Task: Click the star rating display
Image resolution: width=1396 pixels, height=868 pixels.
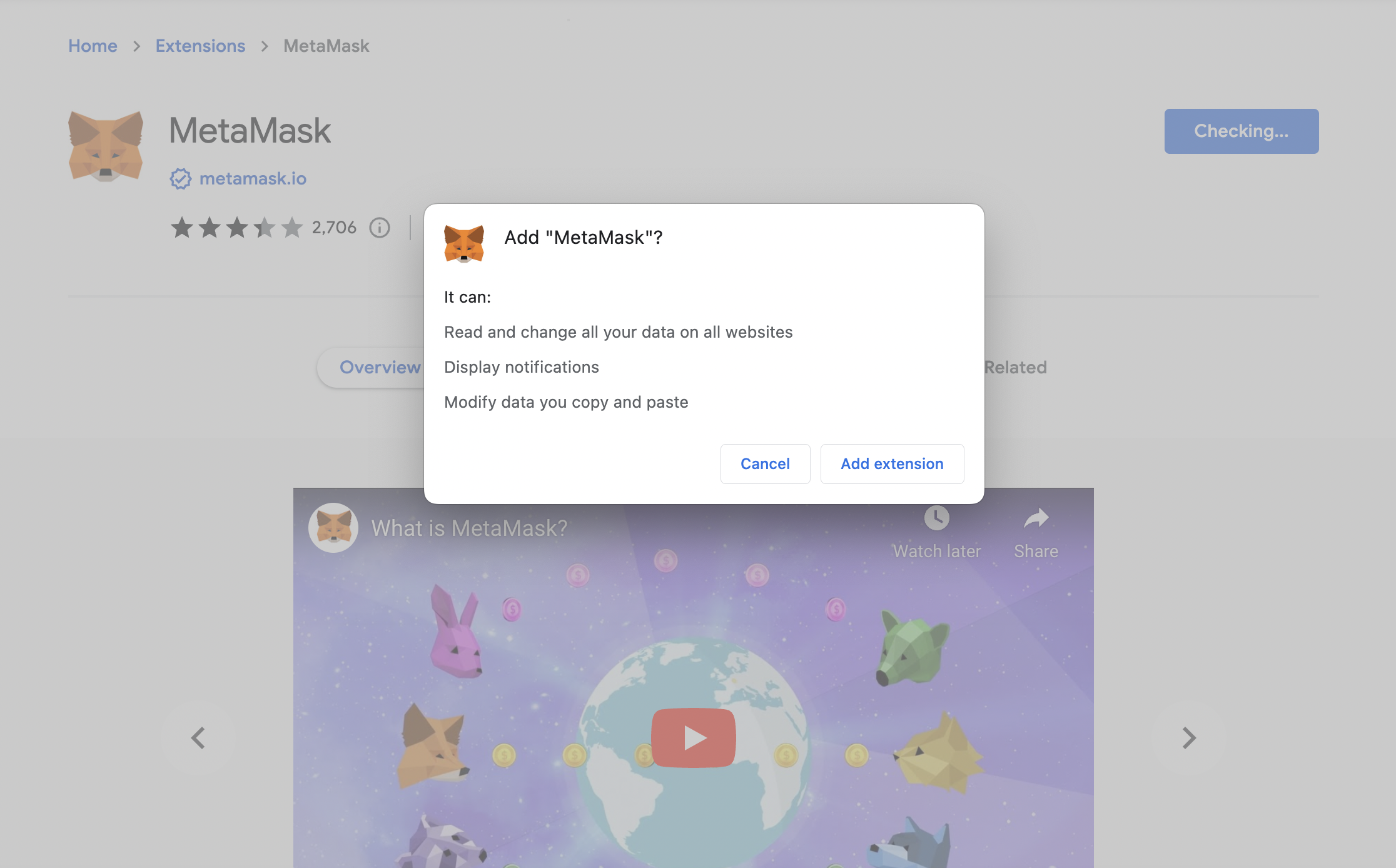Action: point(236,228)
